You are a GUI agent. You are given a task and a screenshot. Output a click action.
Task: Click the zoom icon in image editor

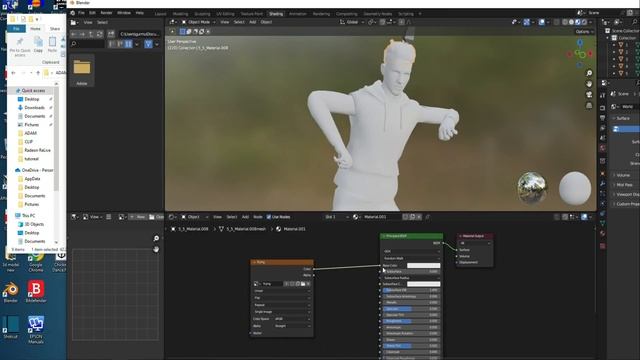coord(156,238)
